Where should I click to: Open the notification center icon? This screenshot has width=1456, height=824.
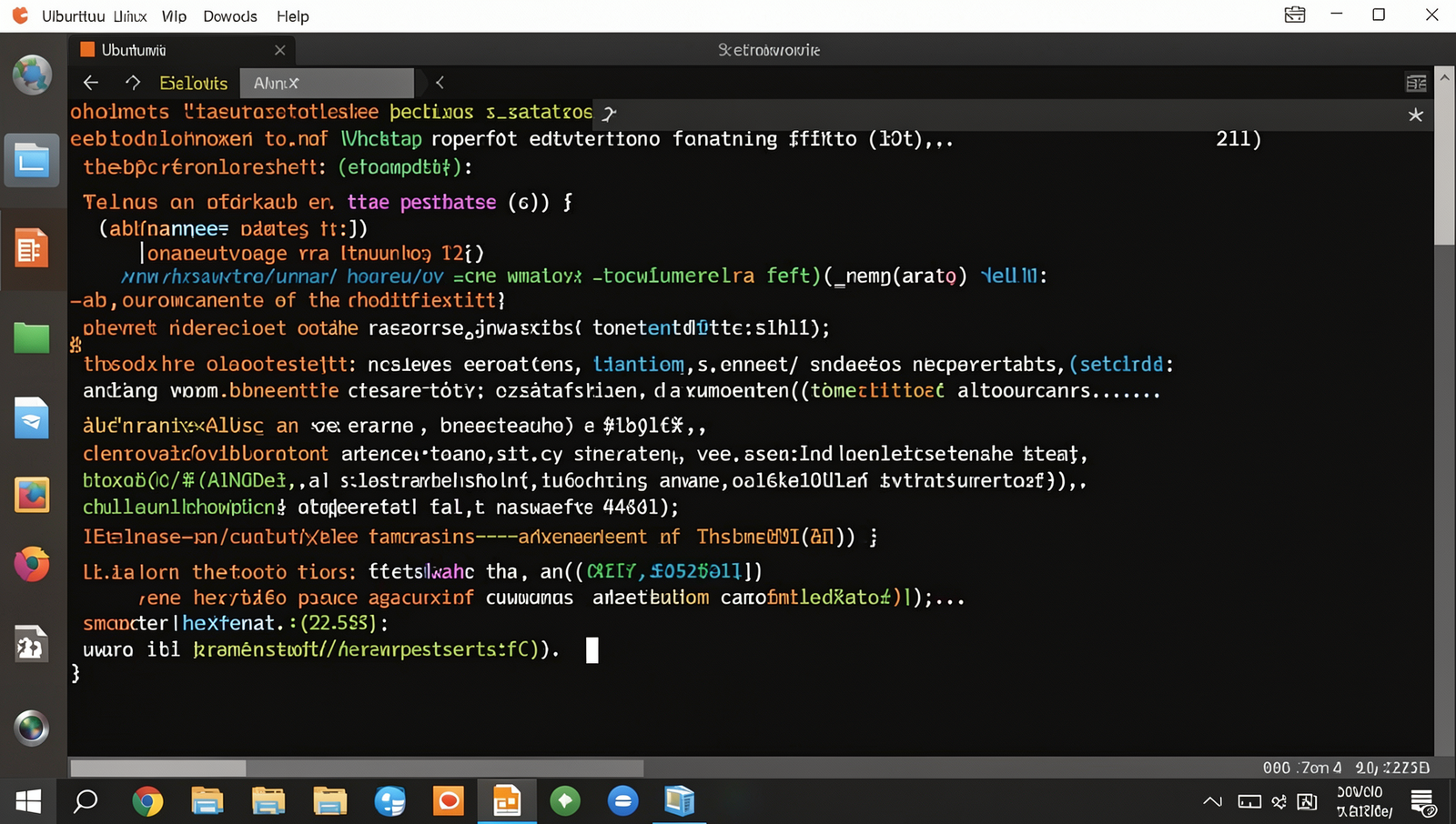point(1423,802)
